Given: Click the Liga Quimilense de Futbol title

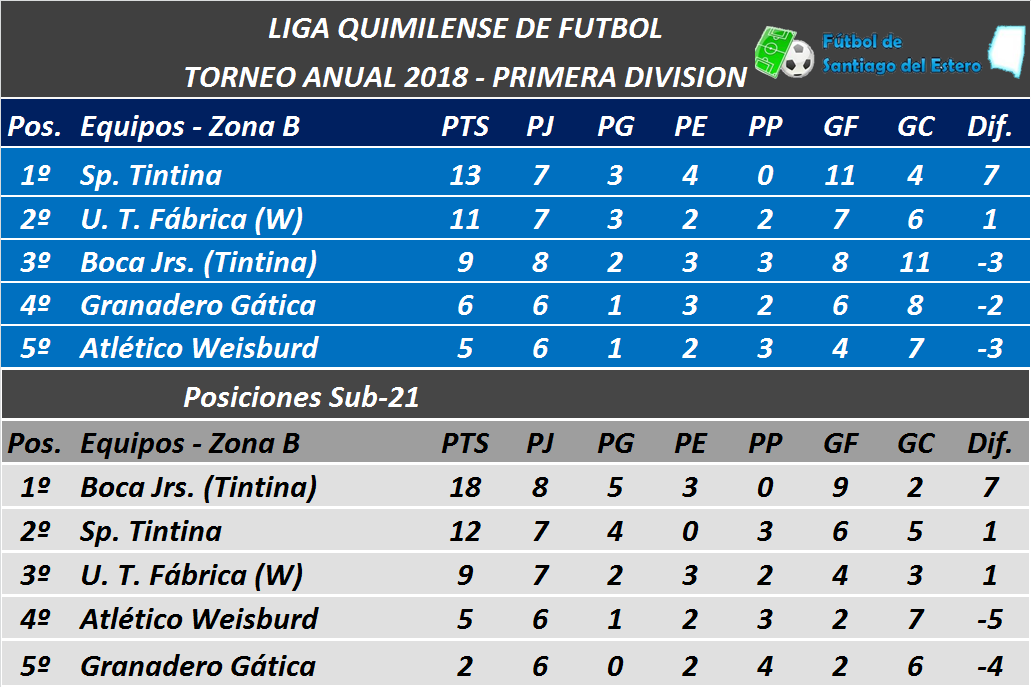Looking at the screenshot, I should [465, 28].
